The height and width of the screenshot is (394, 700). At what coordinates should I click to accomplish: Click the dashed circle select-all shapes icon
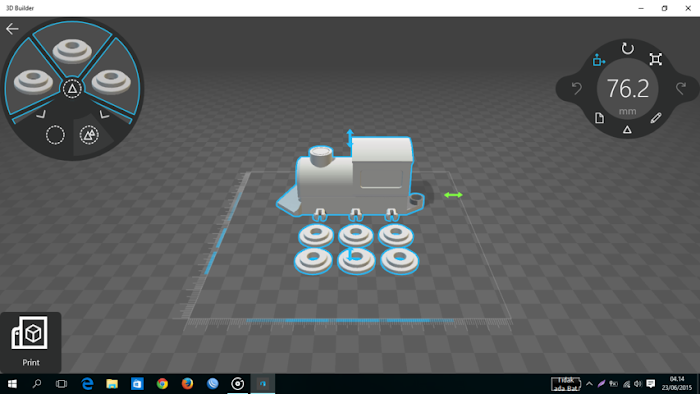click(89, 135)
